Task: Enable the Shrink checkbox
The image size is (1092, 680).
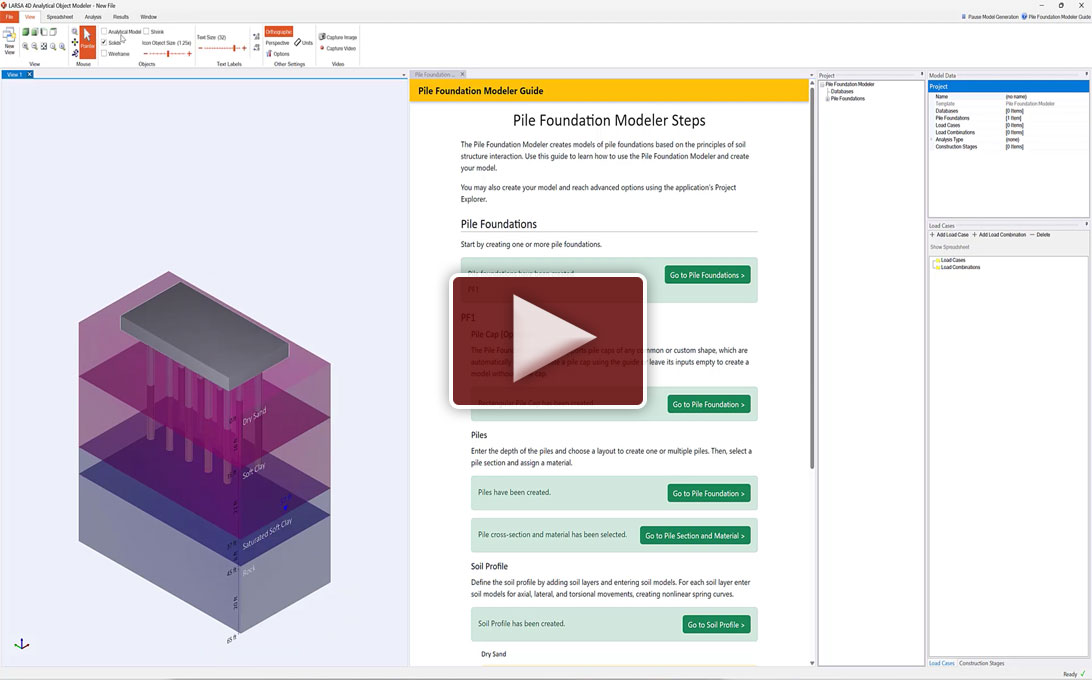Action: coord(146,31)
